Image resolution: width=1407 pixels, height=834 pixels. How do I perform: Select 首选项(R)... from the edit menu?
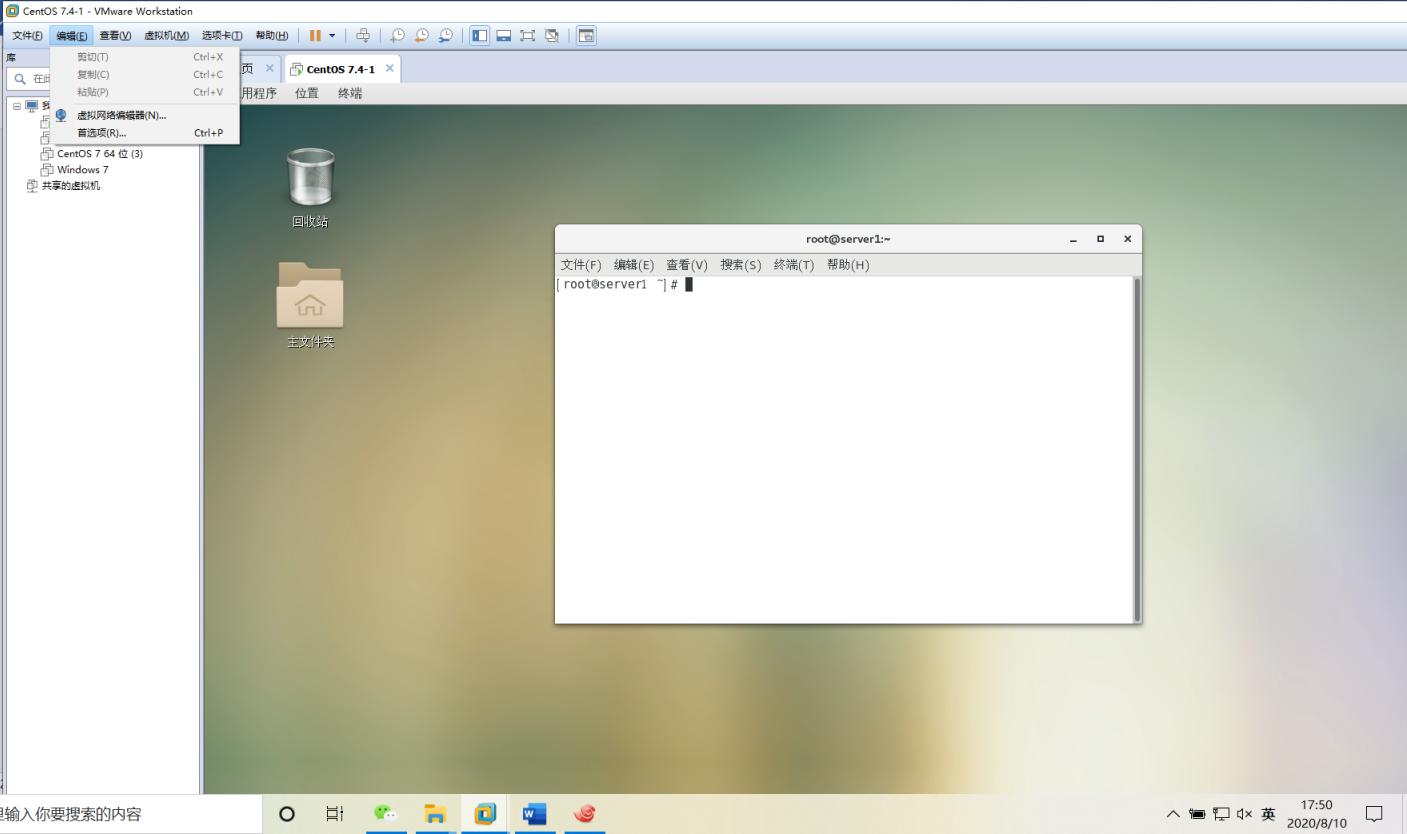[x=101, y=133]
